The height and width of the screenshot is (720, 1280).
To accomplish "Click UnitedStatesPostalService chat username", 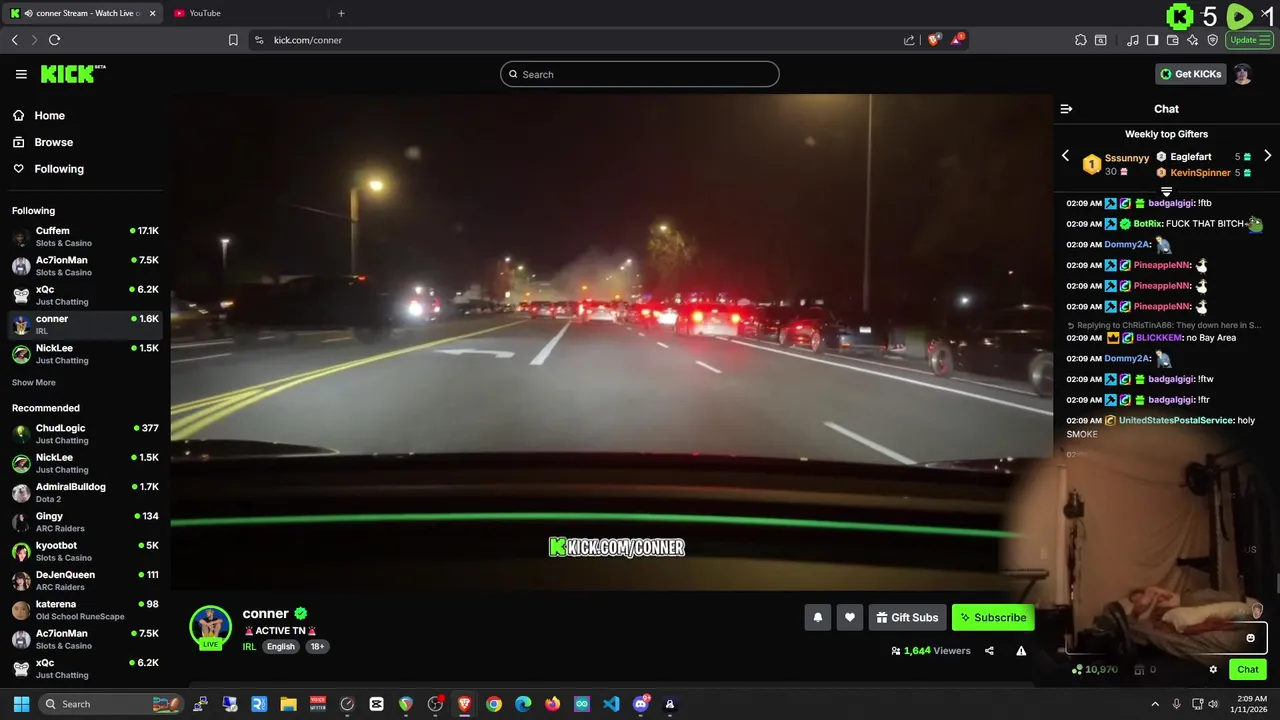I will pos(1176,421).
